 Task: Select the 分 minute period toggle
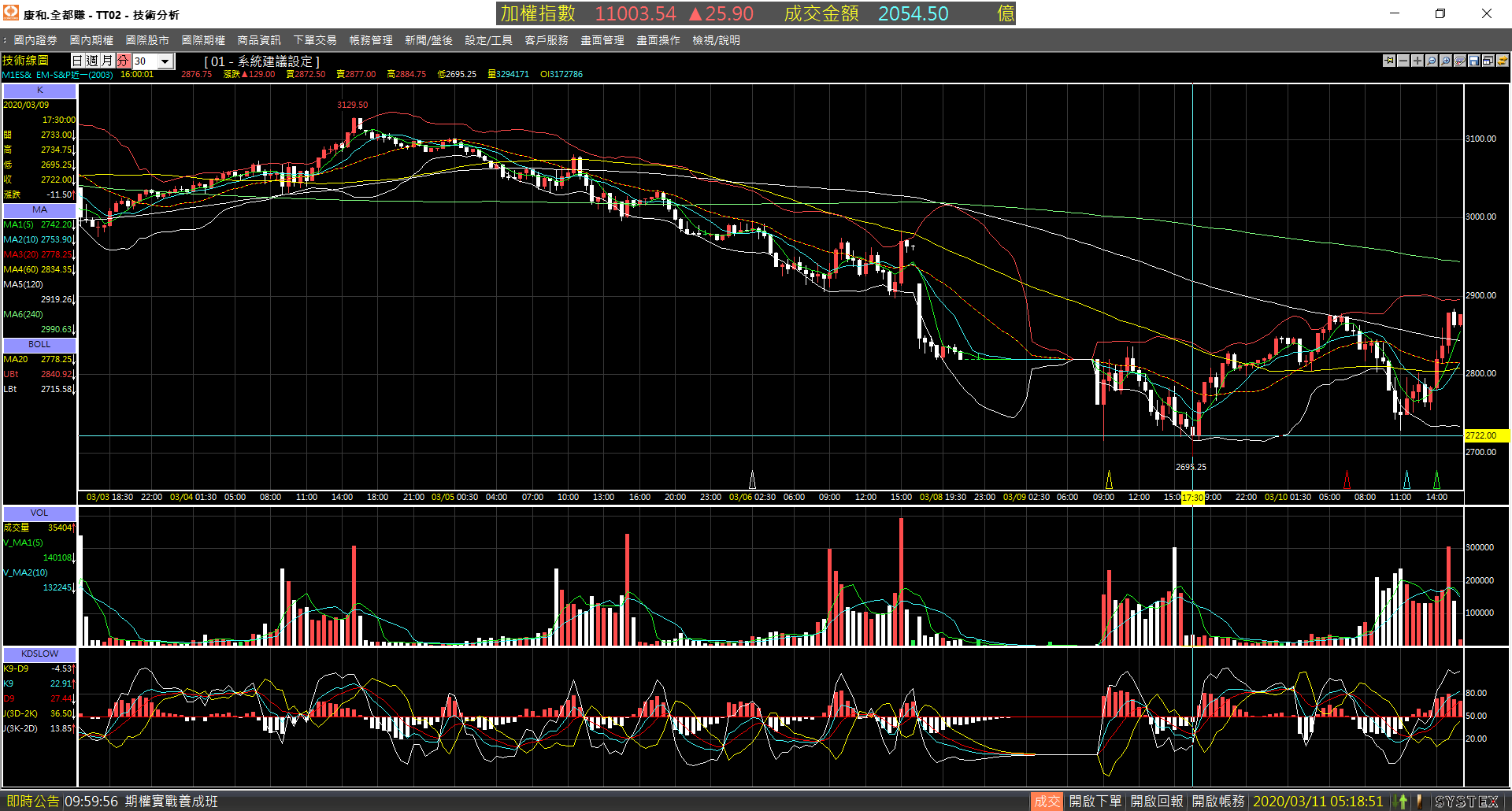tap(122, 61)
